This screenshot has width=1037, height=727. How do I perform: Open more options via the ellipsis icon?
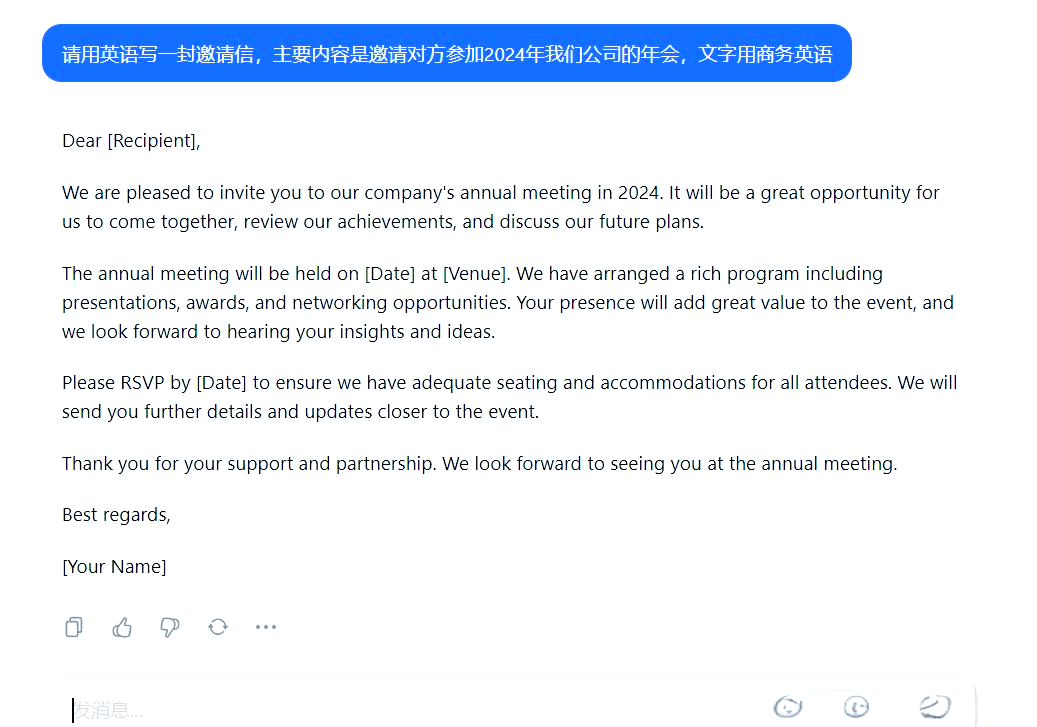266,626
